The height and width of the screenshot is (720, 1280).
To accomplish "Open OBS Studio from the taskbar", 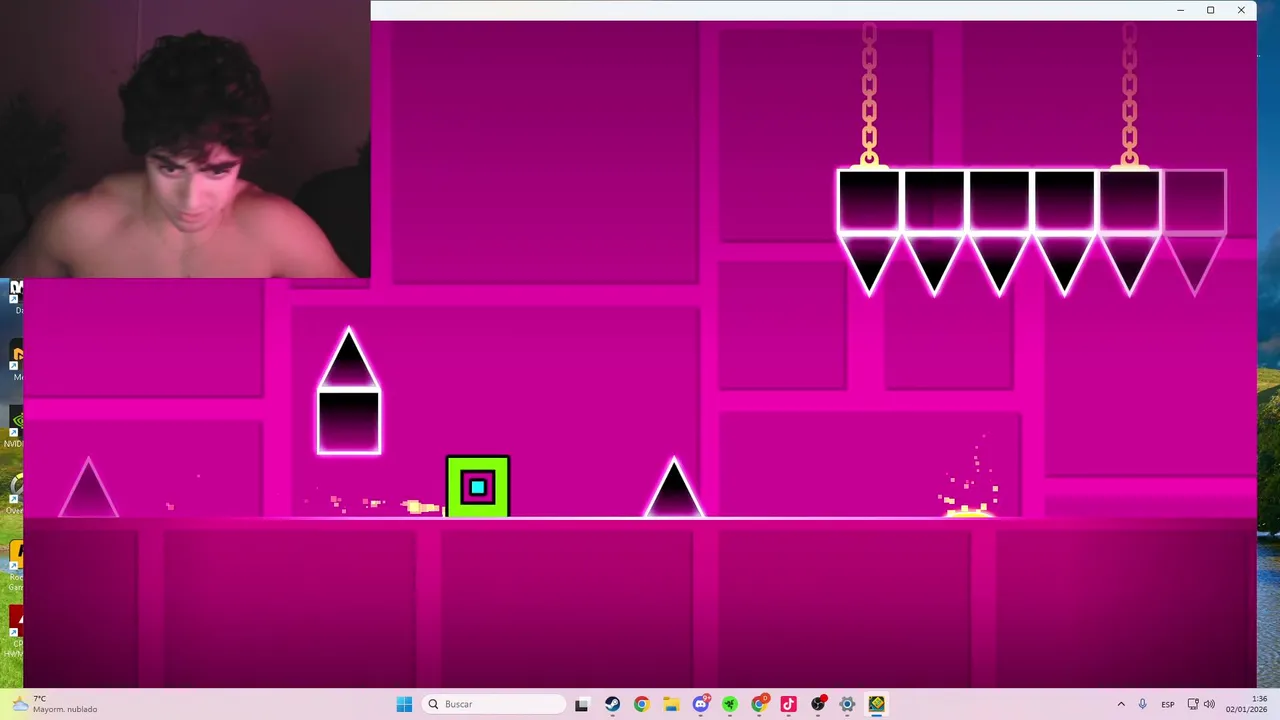I will click(x=818, y=704).
